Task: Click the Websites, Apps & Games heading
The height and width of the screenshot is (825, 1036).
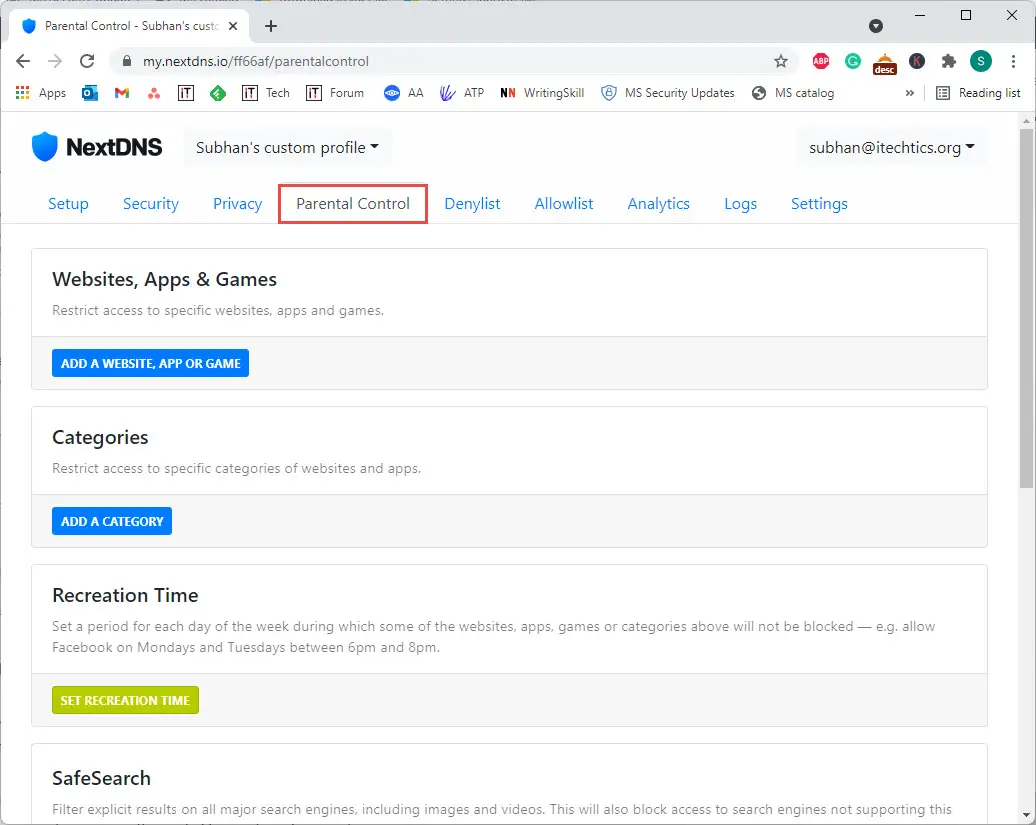Action: [165, 279]
